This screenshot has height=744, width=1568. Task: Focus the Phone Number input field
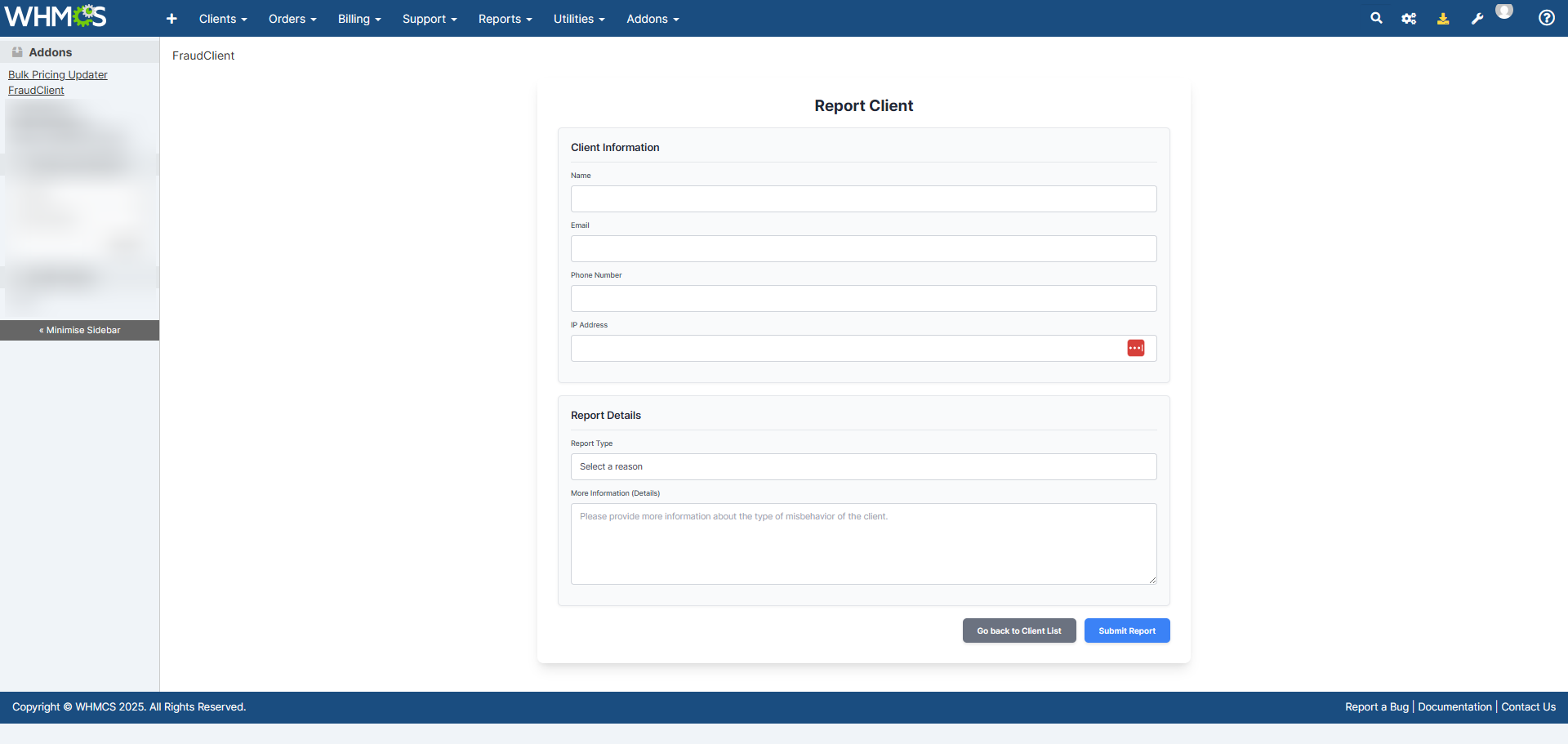point(863,298)
